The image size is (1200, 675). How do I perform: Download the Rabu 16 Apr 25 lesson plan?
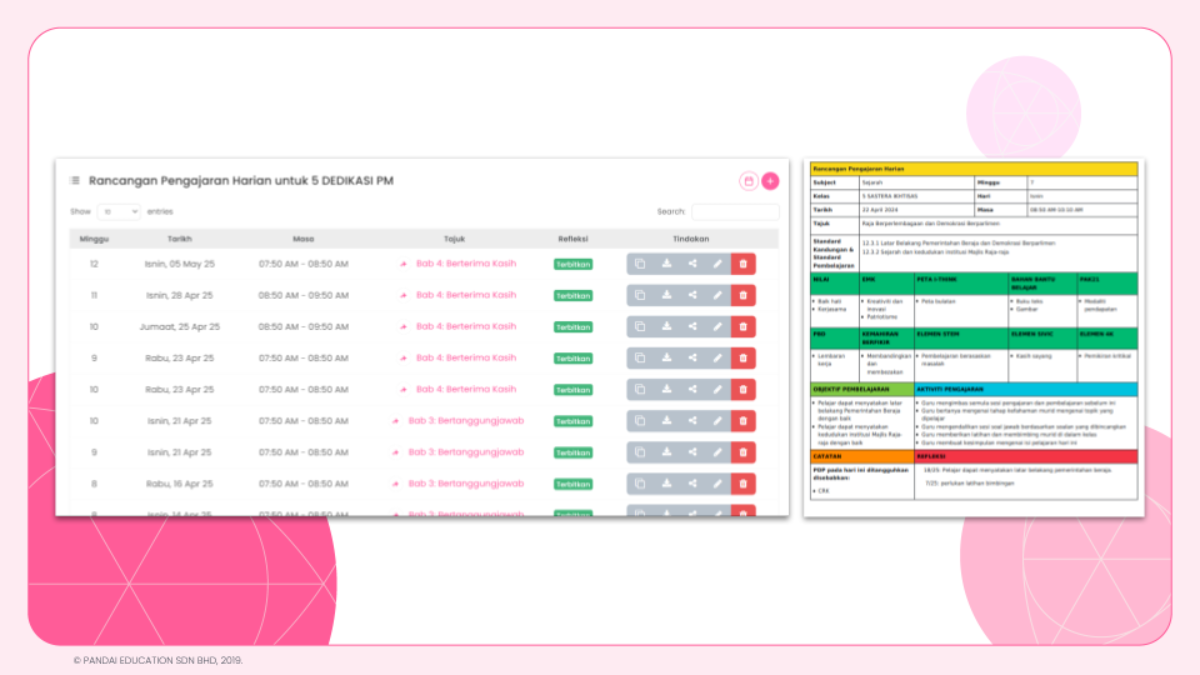(666, 484)
